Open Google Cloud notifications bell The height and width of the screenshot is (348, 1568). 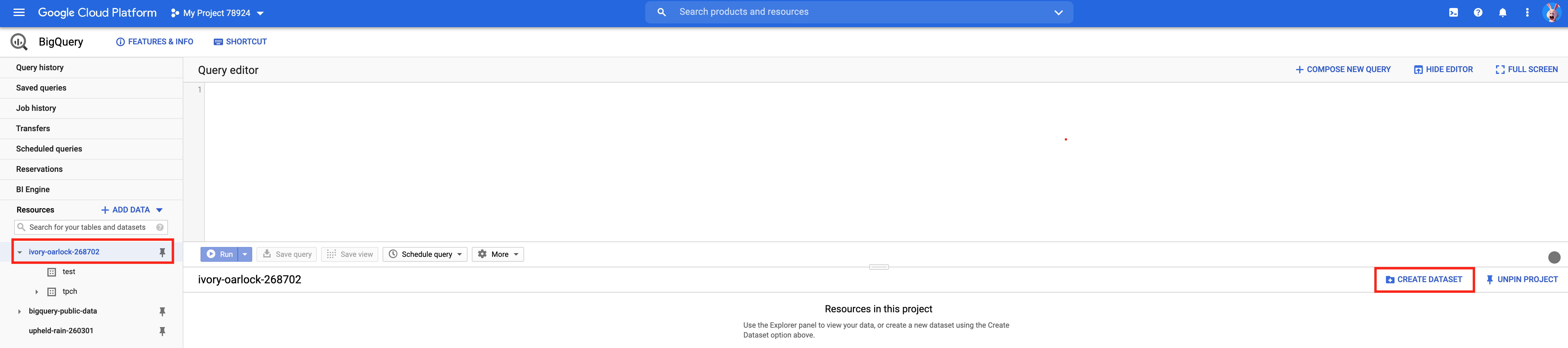click(1503, 12)
